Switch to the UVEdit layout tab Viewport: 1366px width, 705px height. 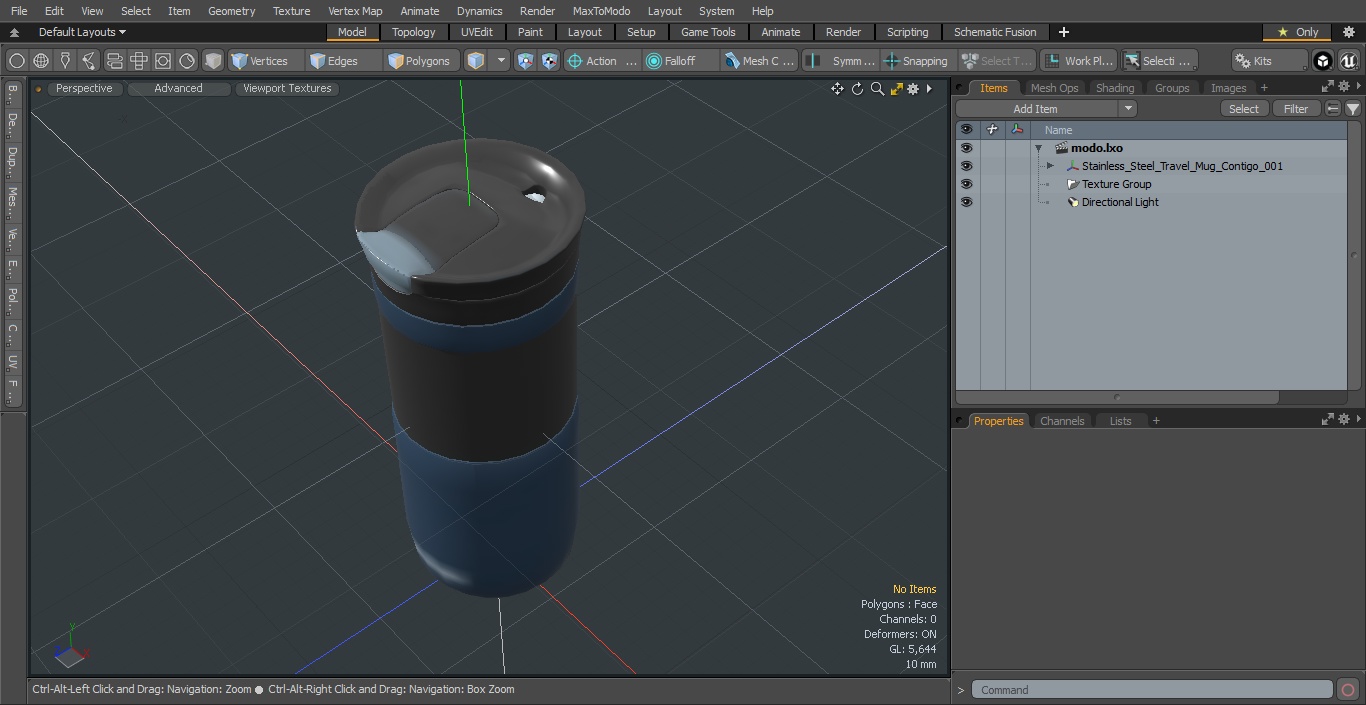(477, 32)
